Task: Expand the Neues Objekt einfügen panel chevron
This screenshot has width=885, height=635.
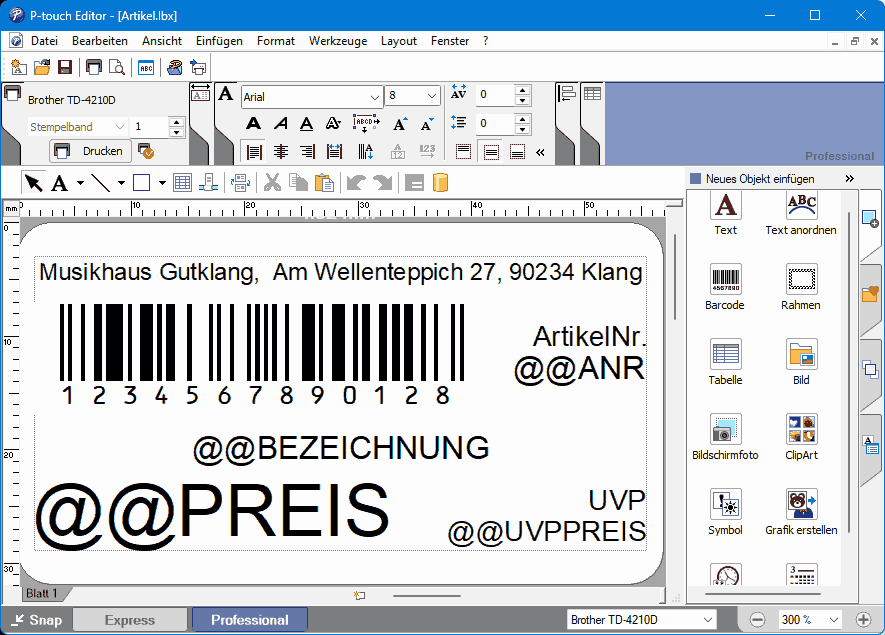Action: [x=849, y=178]
